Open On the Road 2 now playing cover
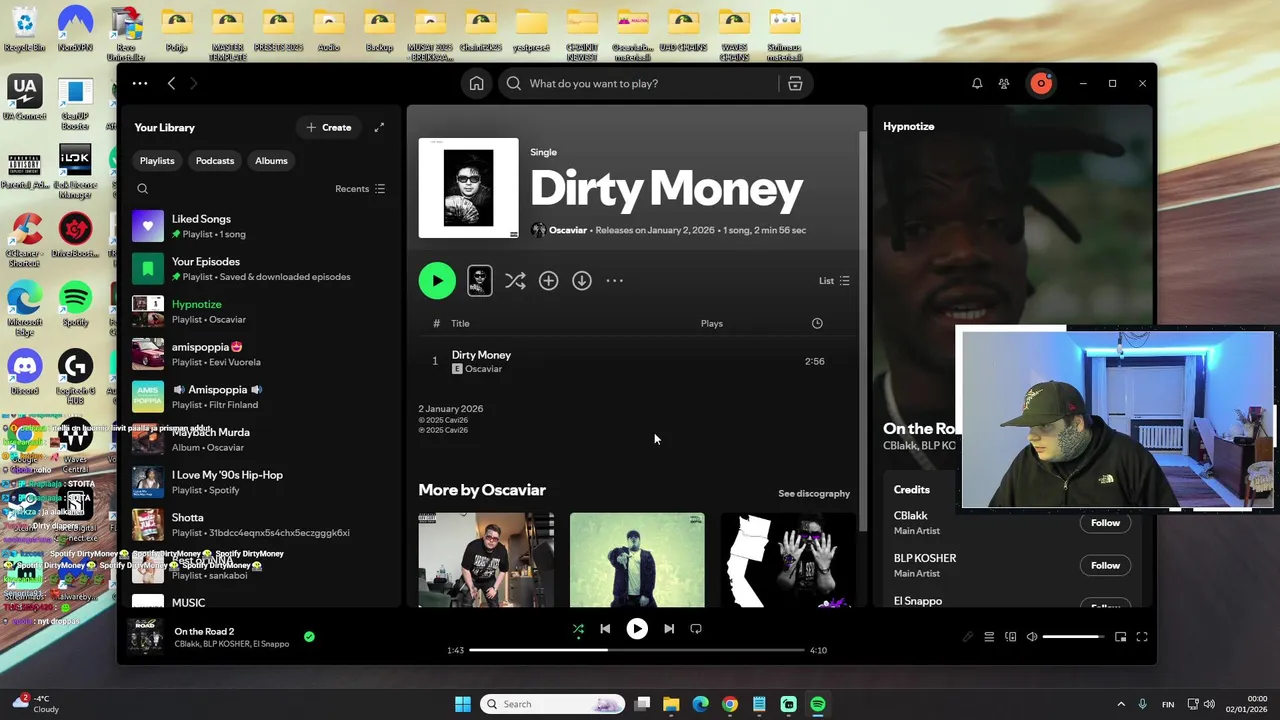The width and height of the screenshot is (1280, 720). click(x=145, y=637)
